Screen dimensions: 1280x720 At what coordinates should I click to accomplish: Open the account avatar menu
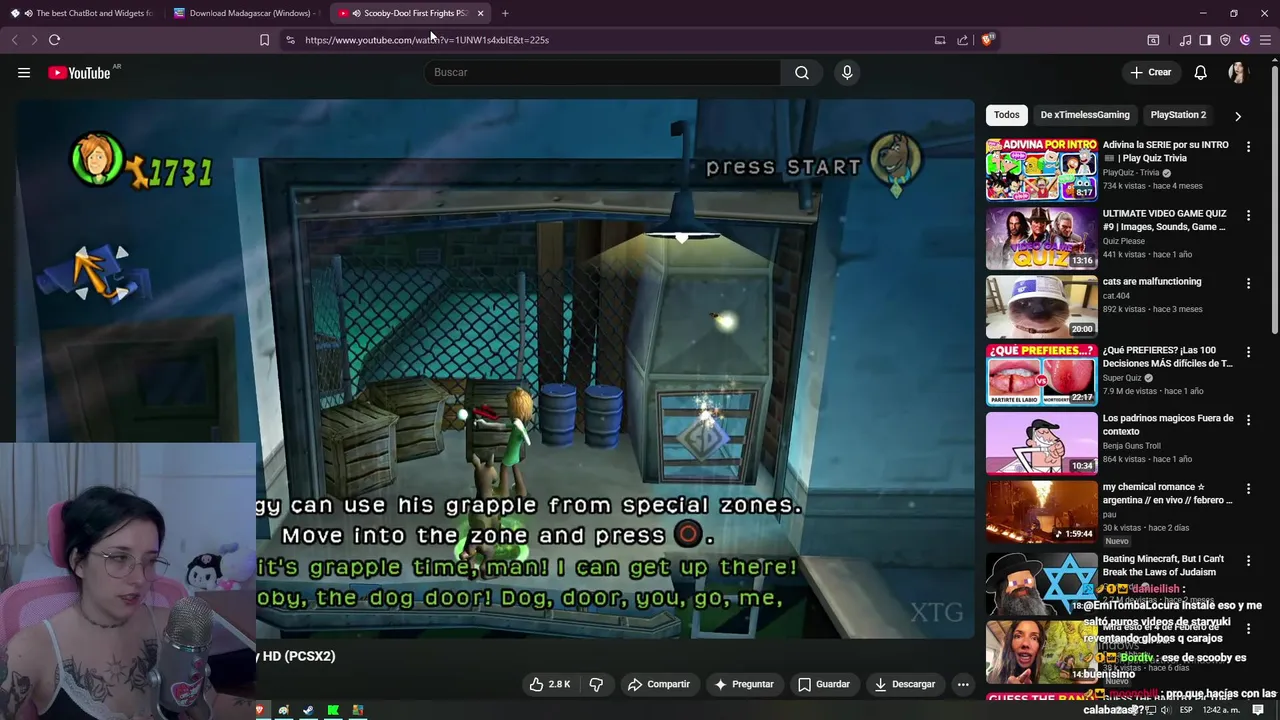(1237, 72)
